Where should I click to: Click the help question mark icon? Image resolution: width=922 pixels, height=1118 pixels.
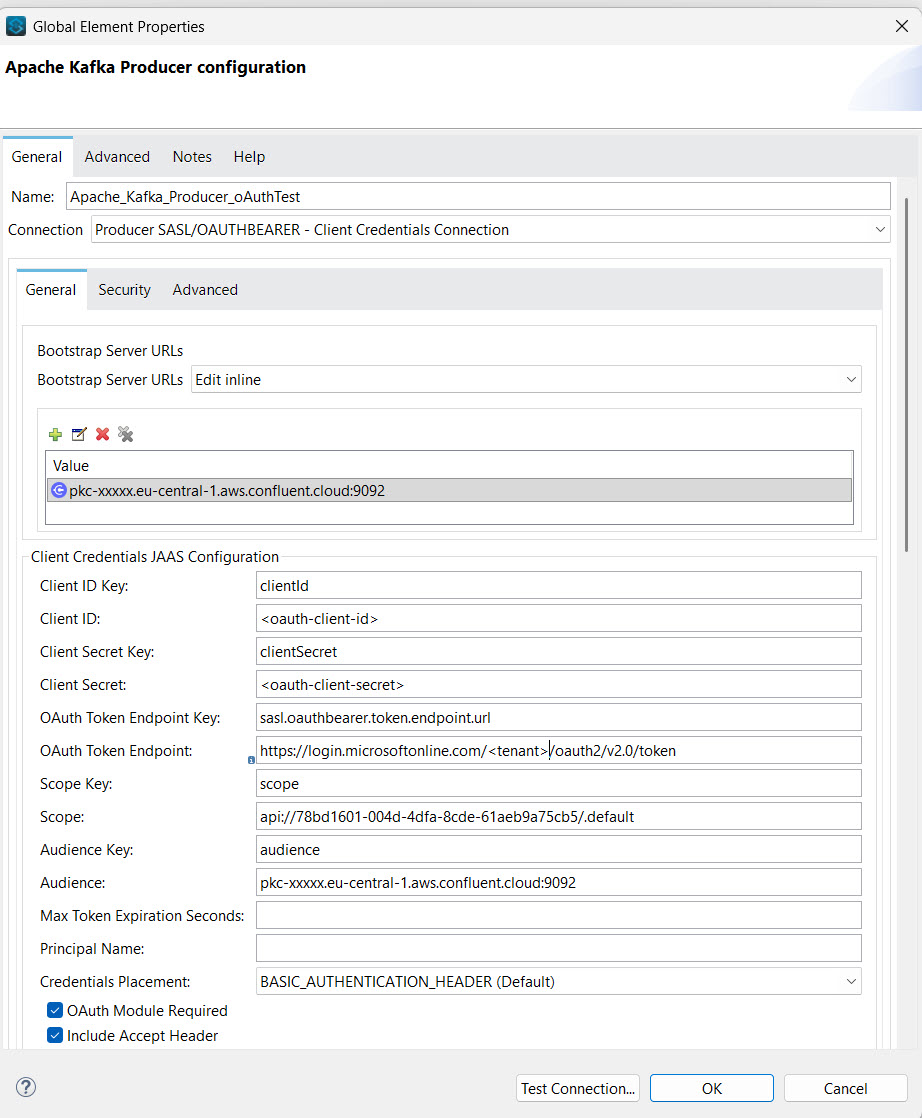(x=26, y=1087)
